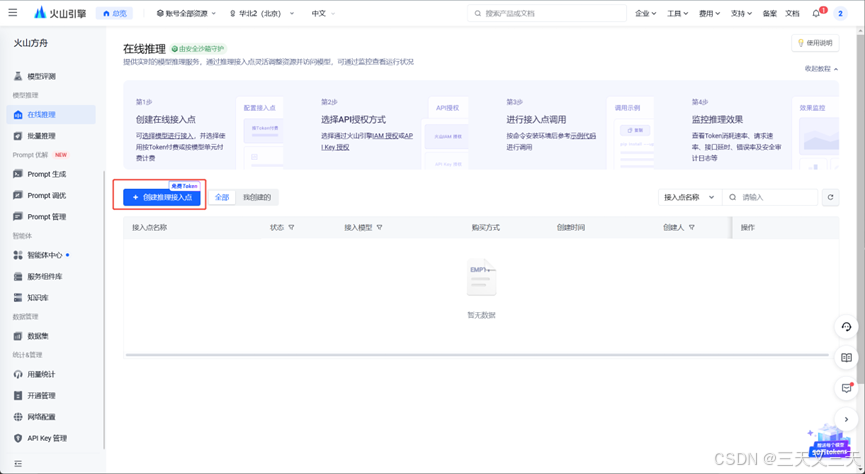Open the 备案 link in top bar

coord(770,13)
